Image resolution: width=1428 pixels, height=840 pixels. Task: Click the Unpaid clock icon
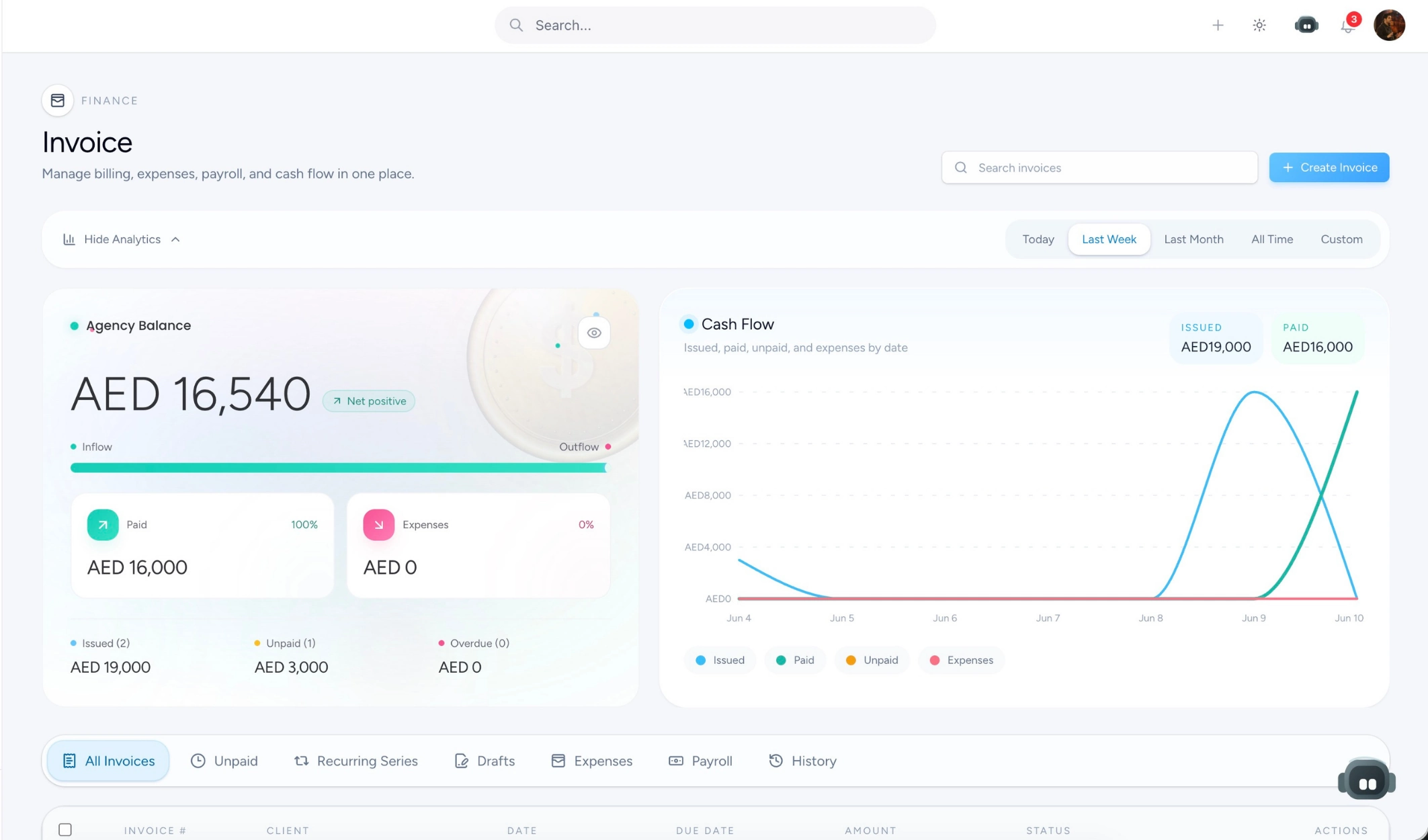(198, 761)
